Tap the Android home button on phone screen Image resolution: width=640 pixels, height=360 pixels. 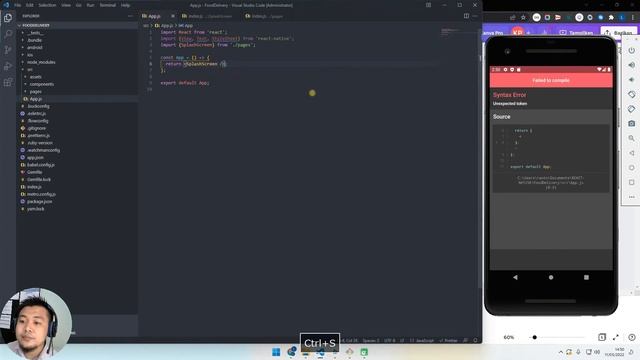click(x=551, y=277)
